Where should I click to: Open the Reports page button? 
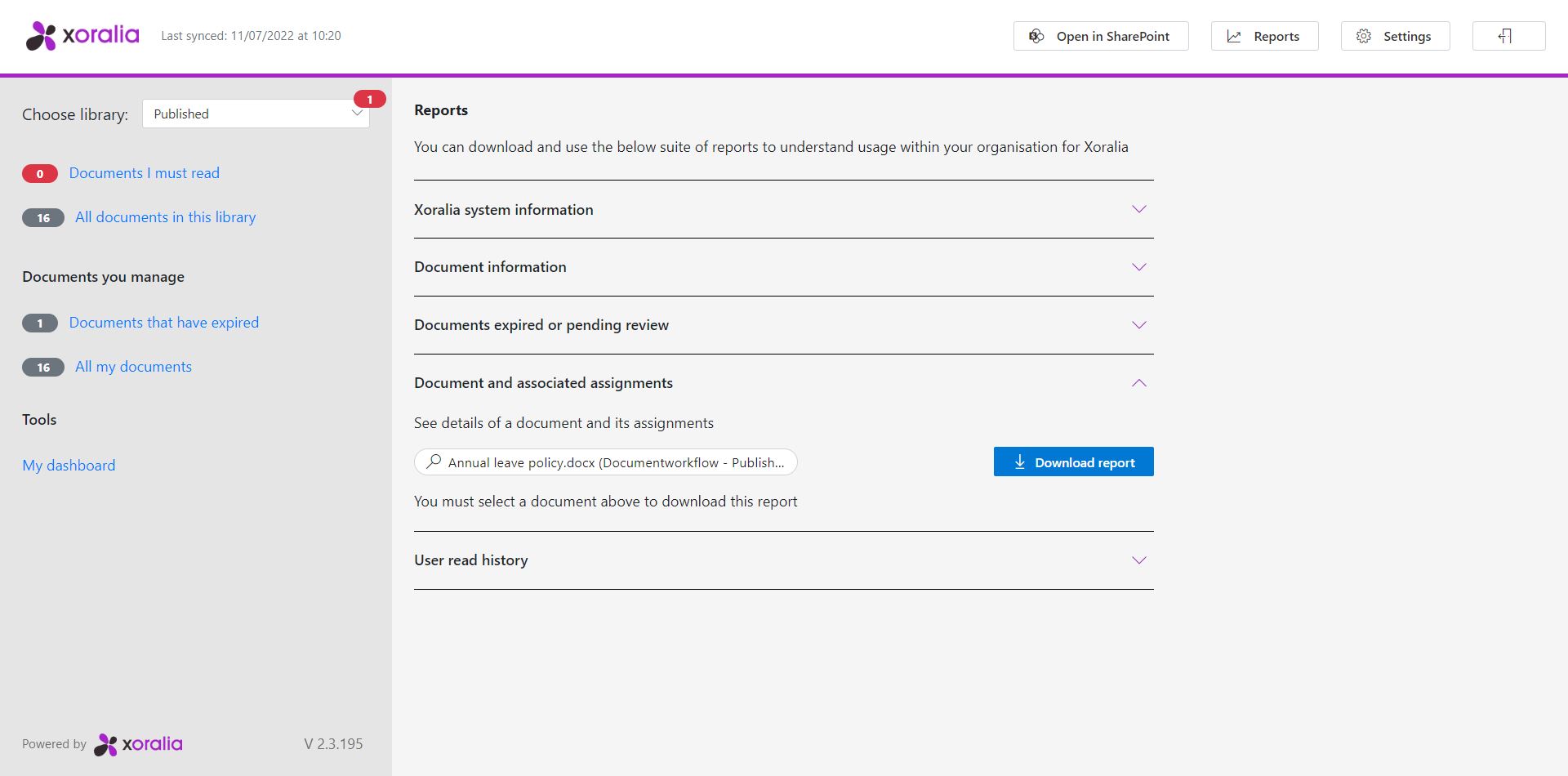click(x=1264, y=36)
